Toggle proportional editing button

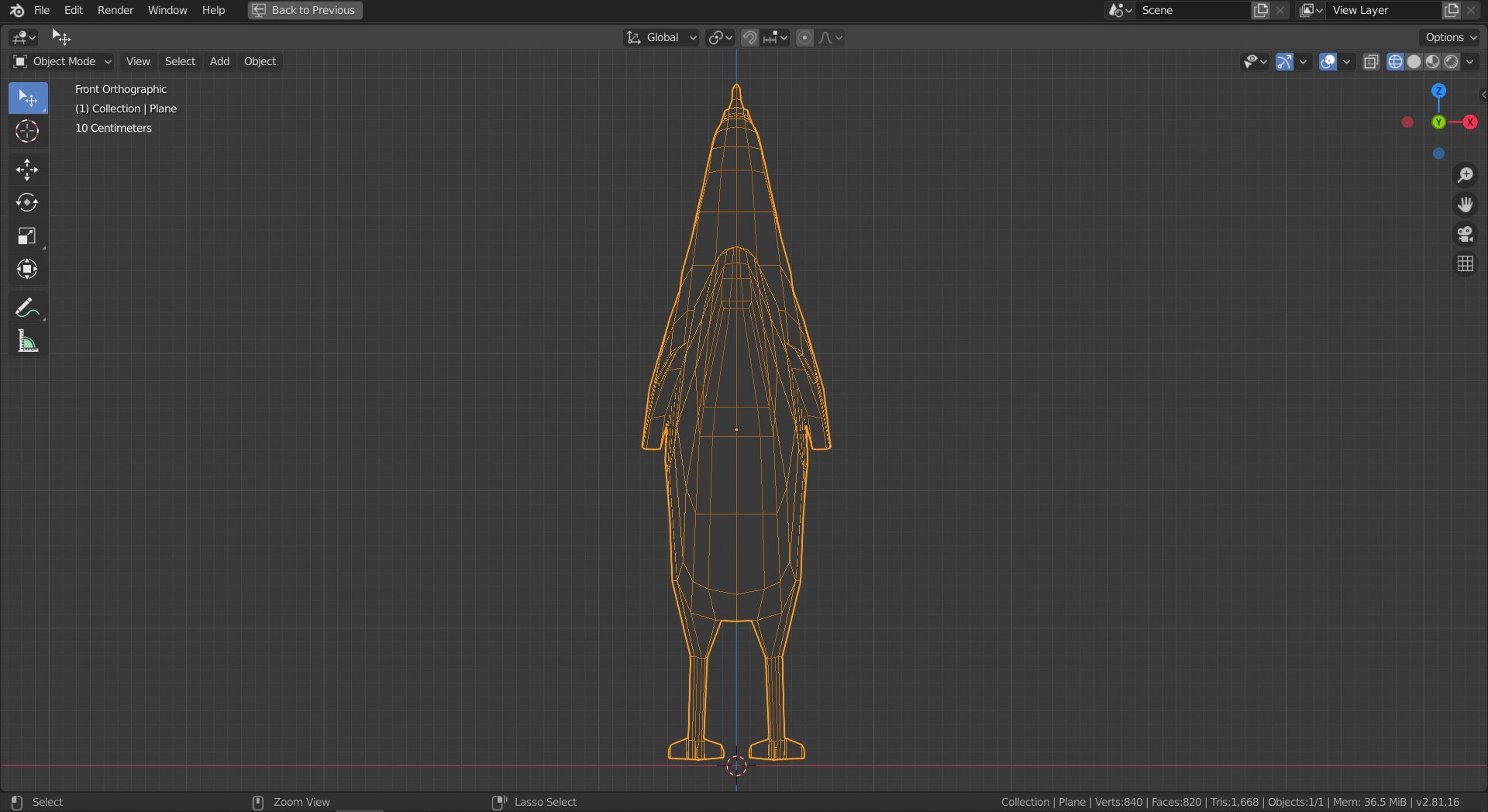coord(805,37)
